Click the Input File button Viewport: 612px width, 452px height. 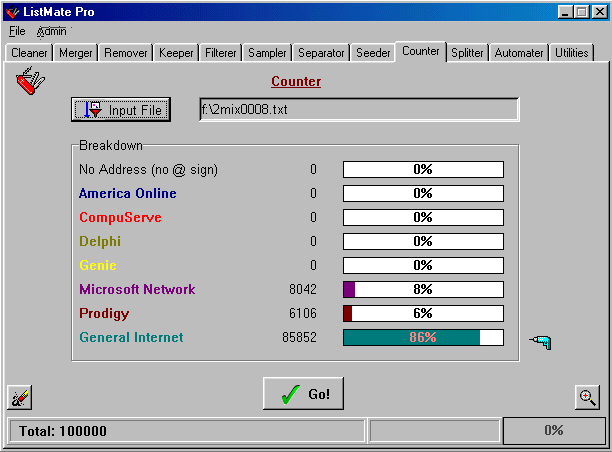point(121,109)
